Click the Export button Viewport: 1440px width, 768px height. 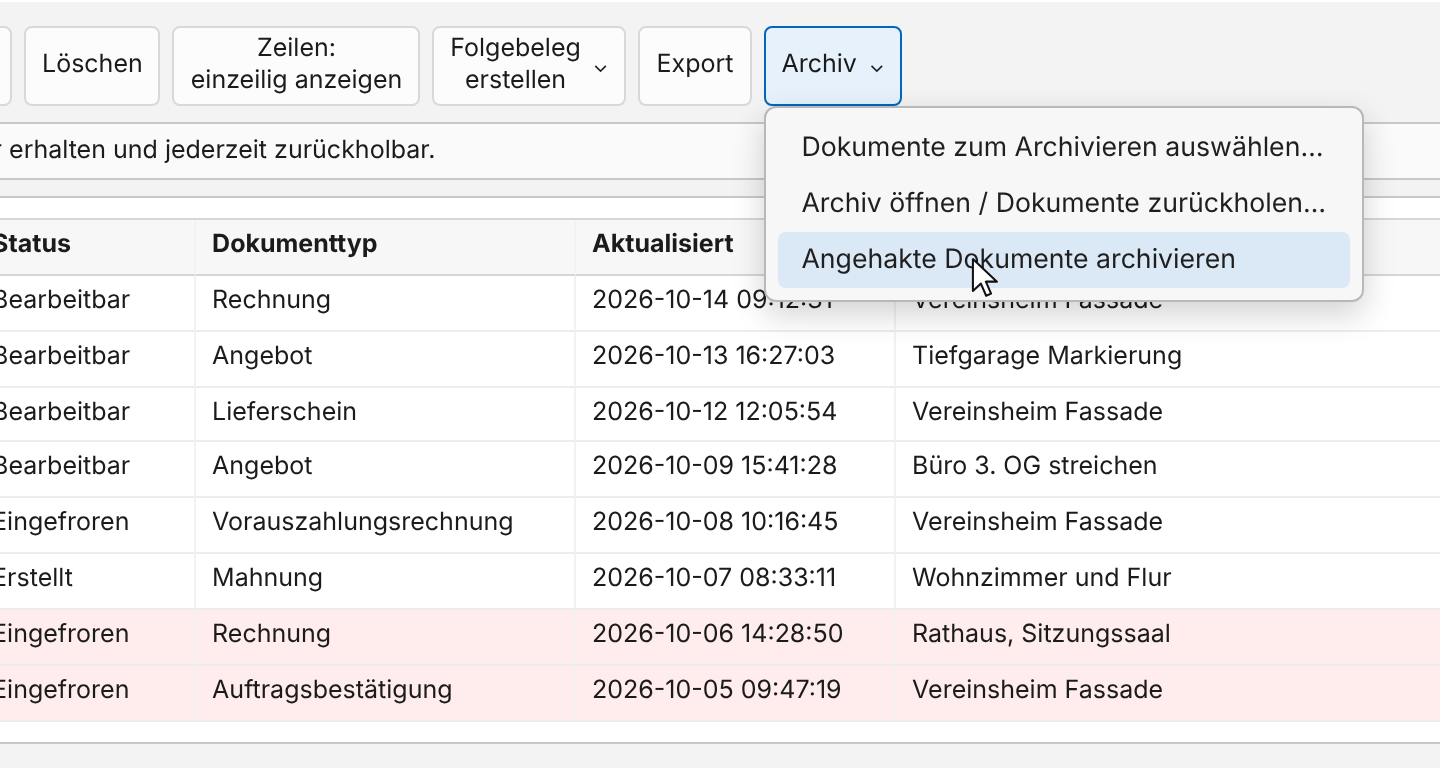[x=695, y=66]
